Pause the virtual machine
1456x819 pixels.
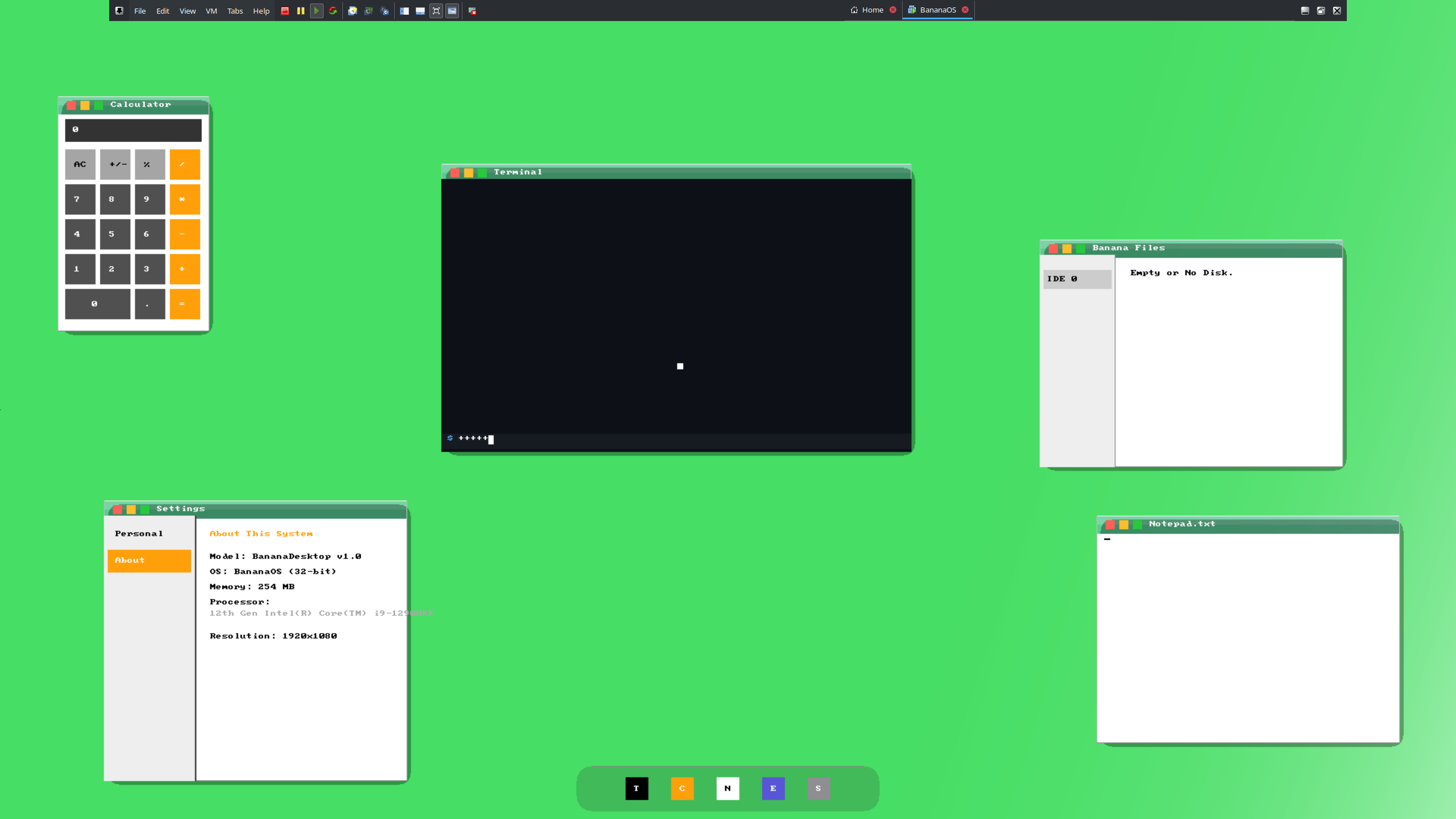pyautogui.click(x=301, y=11)
